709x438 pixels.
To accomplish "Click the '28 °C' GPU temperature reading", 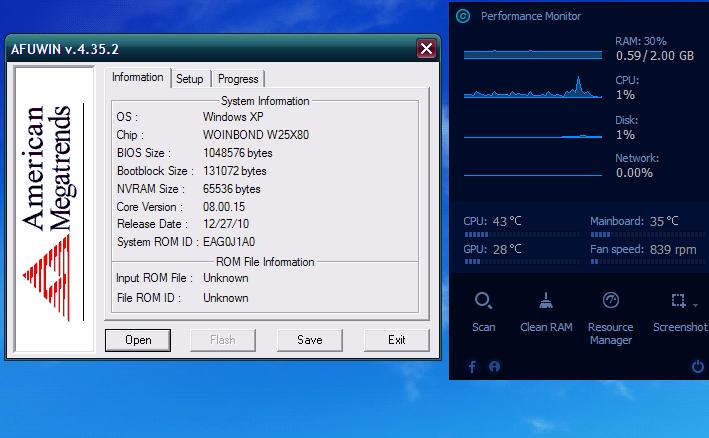I will click(x=507, y=250).
